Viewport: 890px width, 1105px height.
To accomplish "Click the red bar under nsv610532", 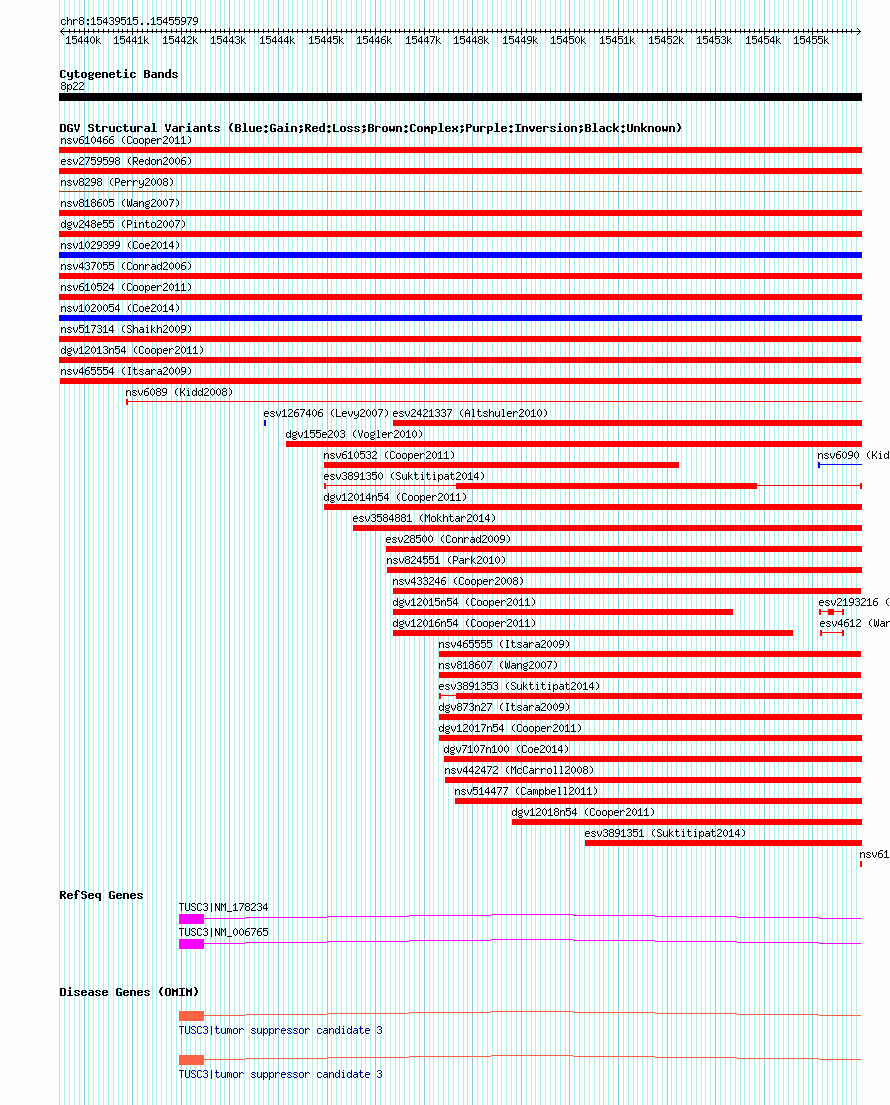I will [x=501, y=465].
